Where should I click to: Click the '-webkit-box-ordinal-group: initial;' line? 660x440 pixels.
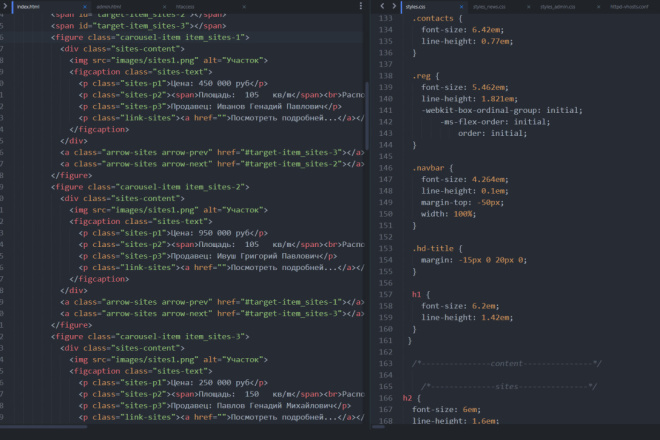pos(502,110)
